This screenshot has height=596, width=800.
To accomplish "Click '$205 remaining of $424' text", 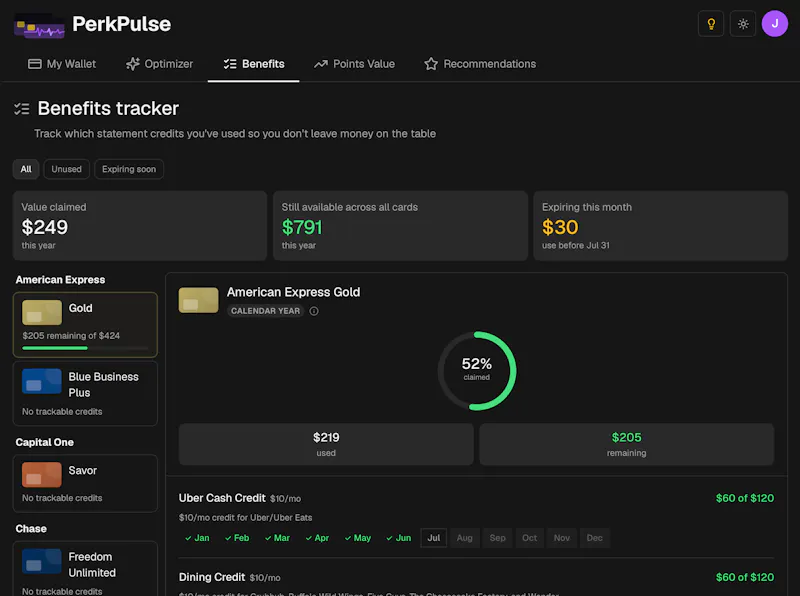I will click(x=71, y=336).
